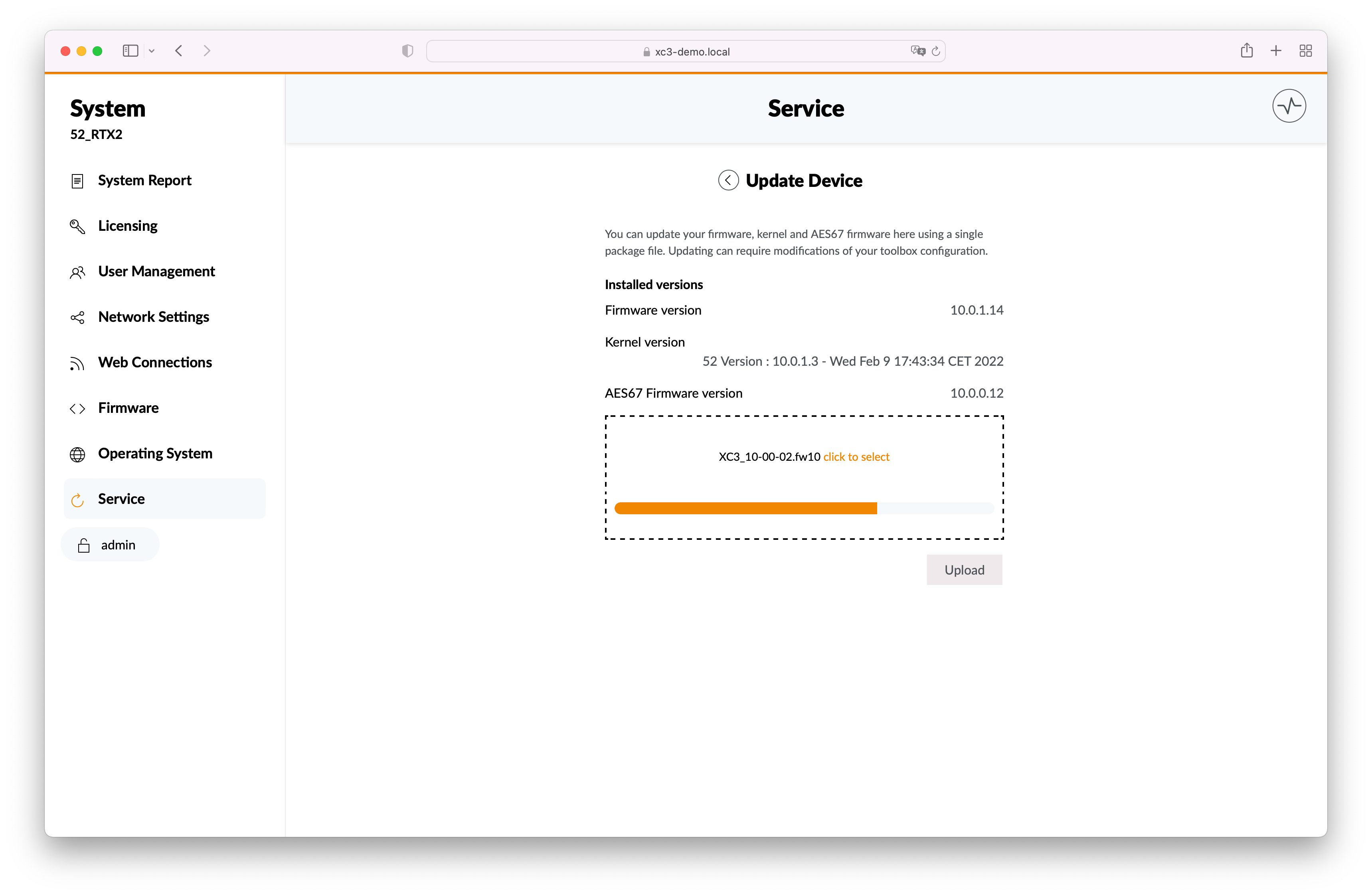Open the Operating System menu item
Viewport: 1372px width, 896px height.
(164, 454)
